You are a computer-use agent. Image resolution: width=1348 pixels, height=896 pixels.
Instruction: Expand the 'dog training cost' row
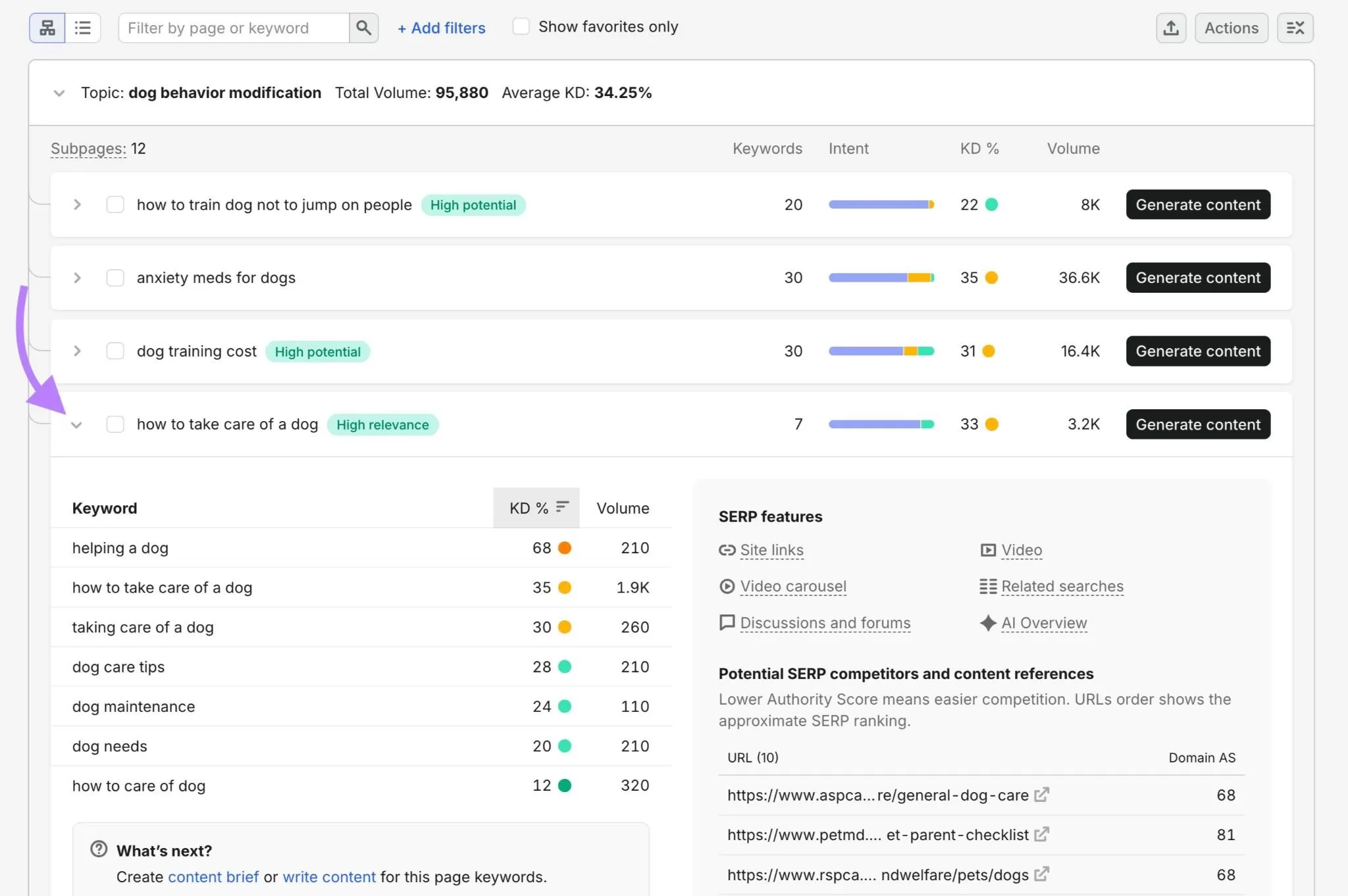click(77, 351)
